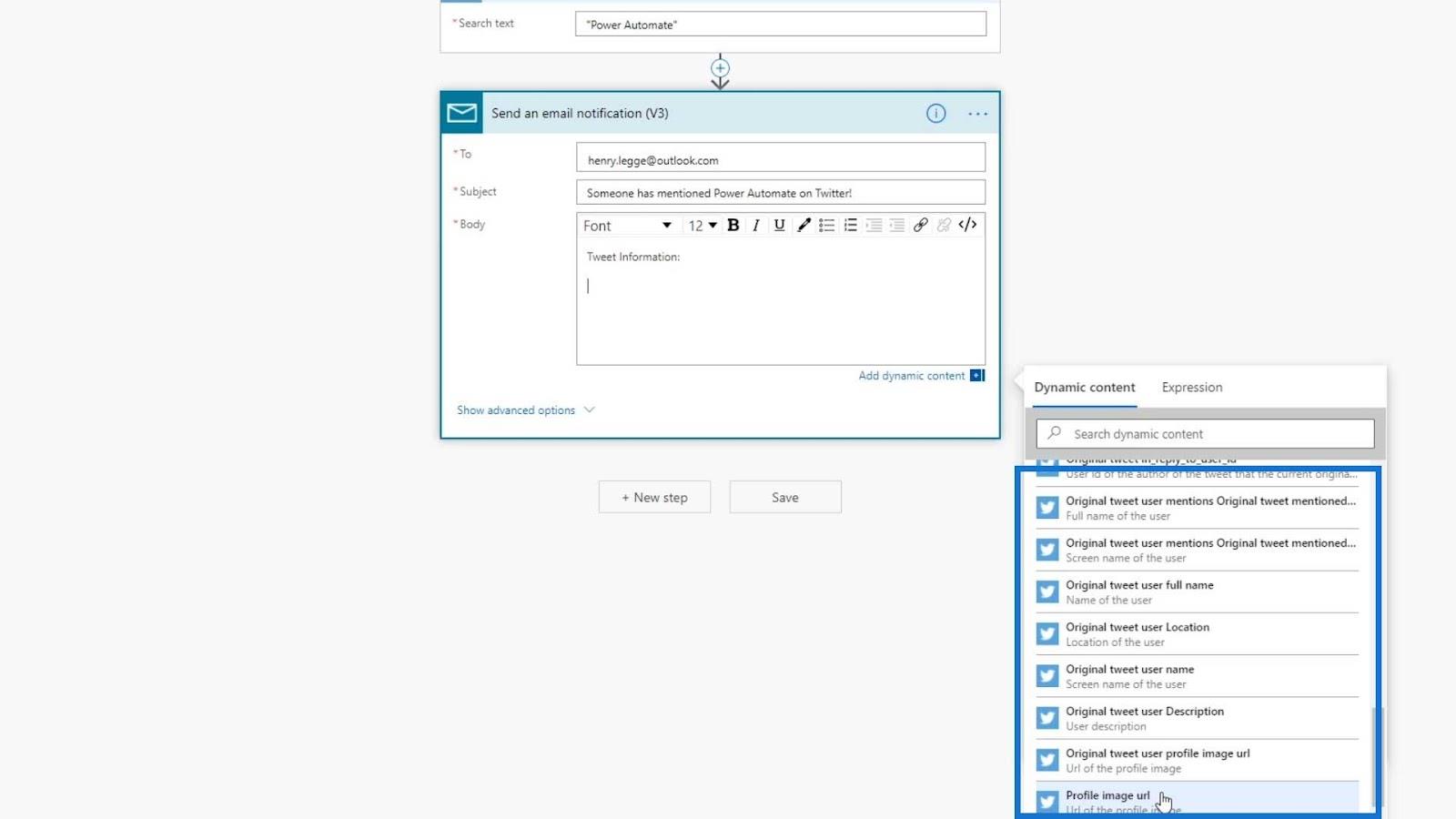
Task: Click the To email field
Action: pyautogui.click(x=780, y=157)
